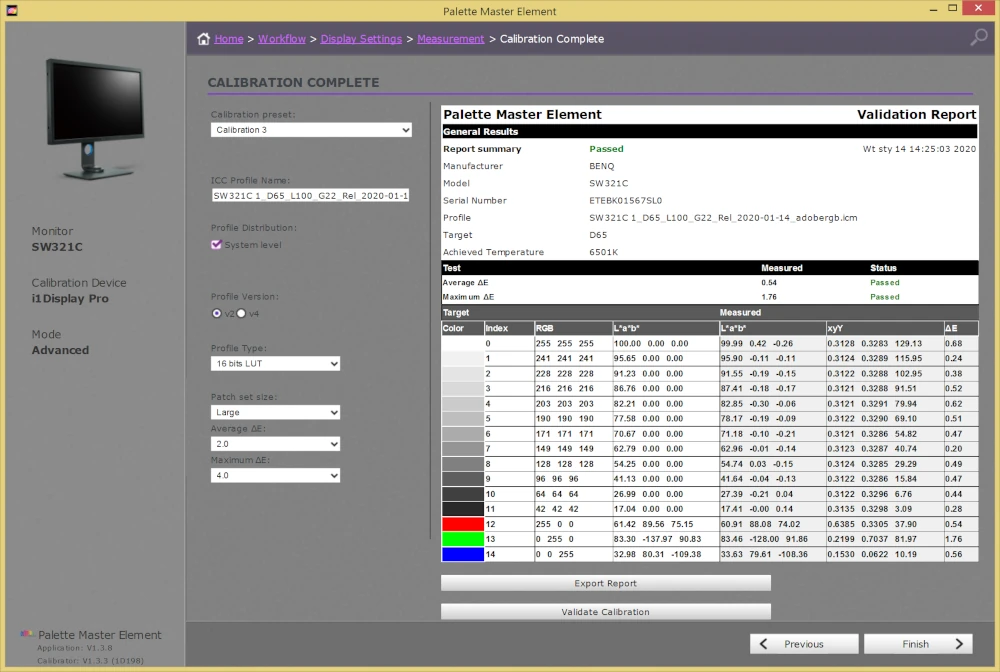1000x672 pixels.
Task: Open the Patch set size dropdown
Action: pyautogui.click(x=275, y=412)
